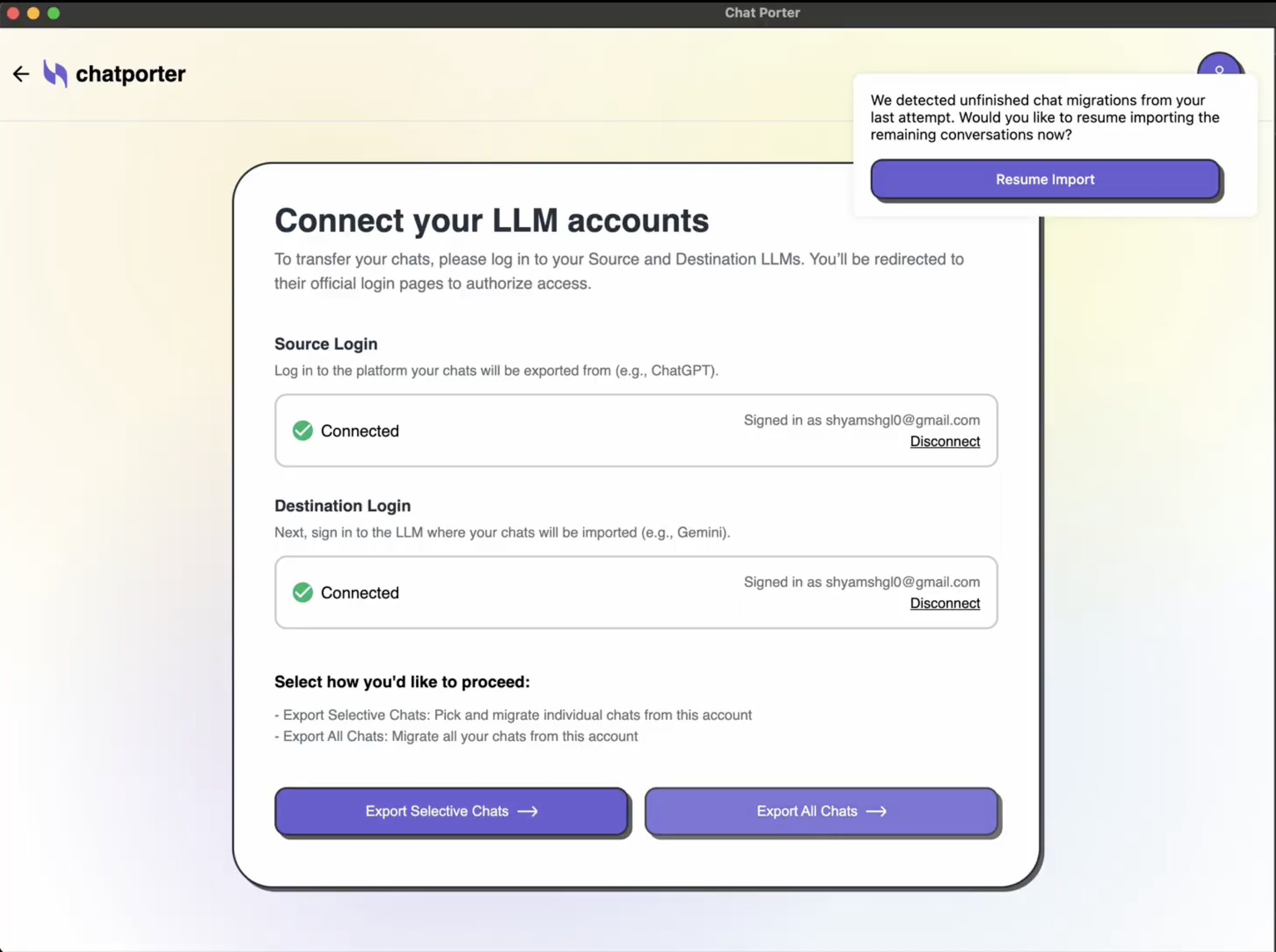The width and height of the screenshot is (1276, 952).
Task: Disconnect the Destination Login account
Action: (945, 603)
